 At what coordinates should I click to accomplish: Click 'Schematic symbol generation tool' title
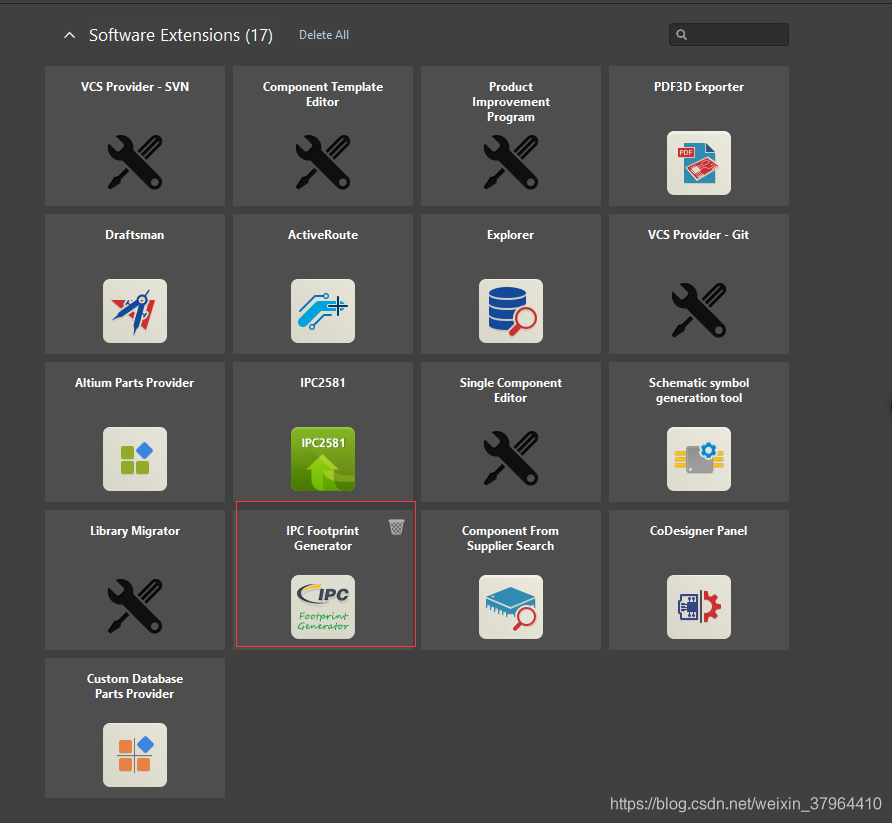699,390
